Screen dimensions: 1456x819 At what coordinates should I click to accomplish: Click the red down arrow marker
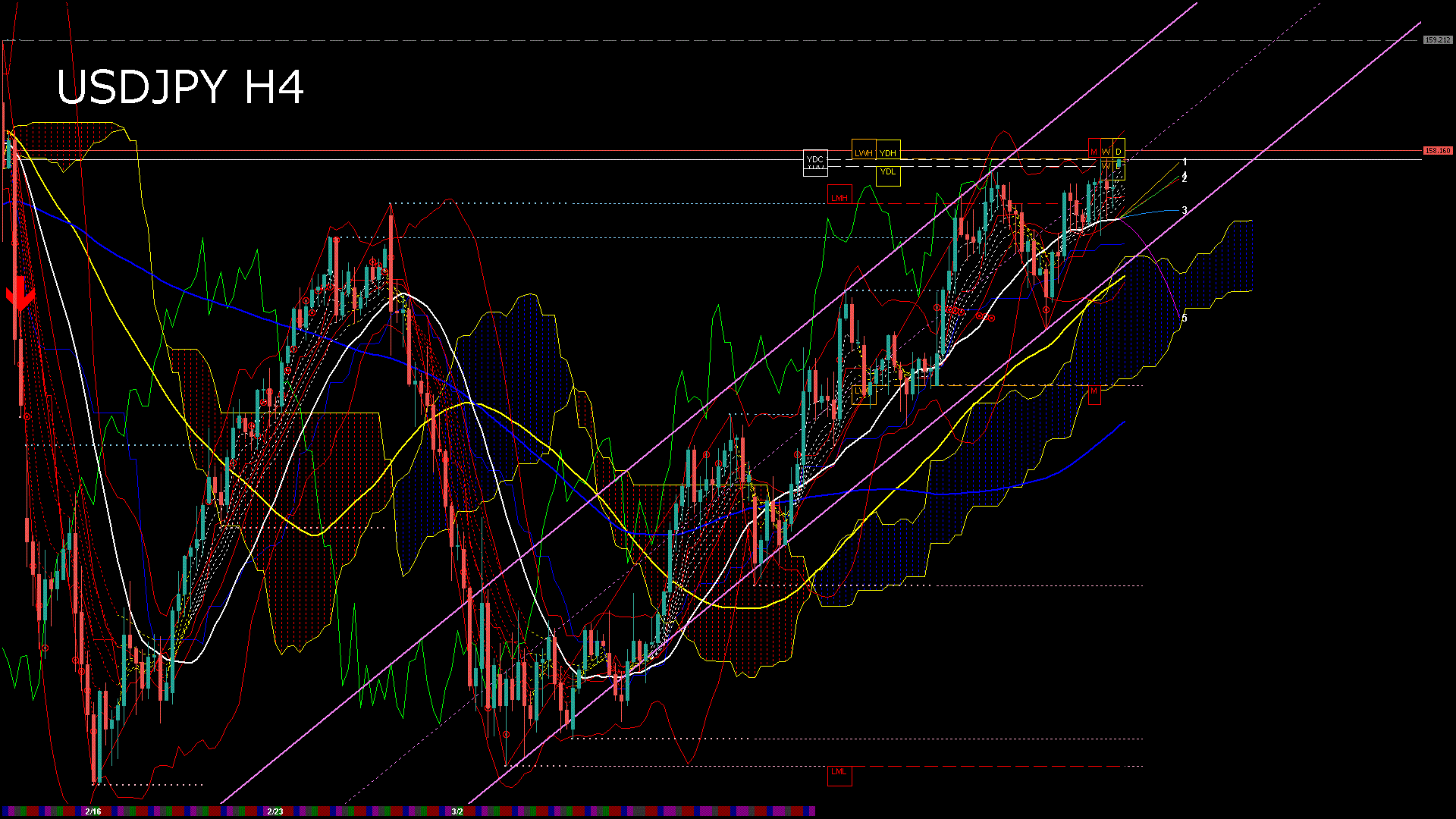pyautogui.click(x=20, y=293)
